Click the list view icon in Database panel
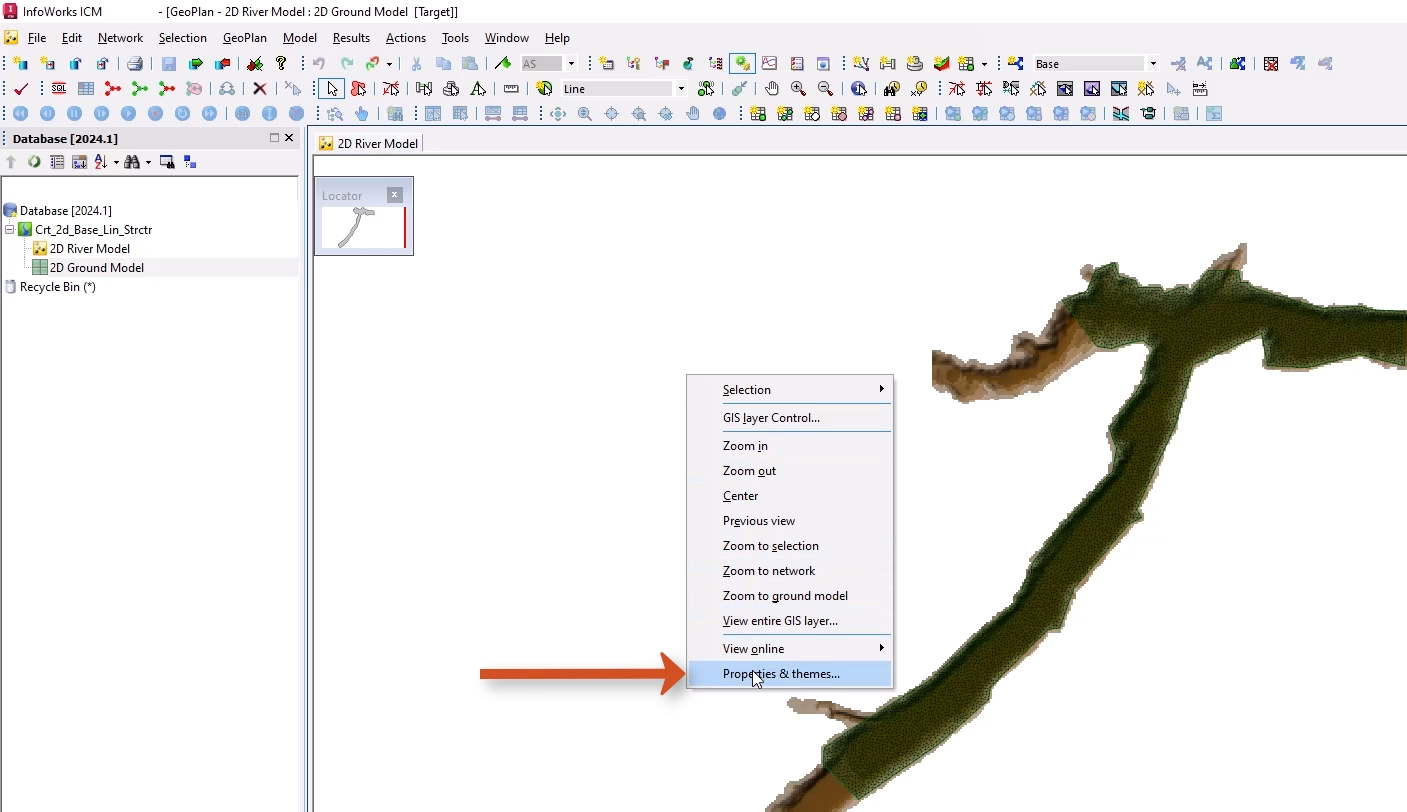 click(x=57, y=162)
